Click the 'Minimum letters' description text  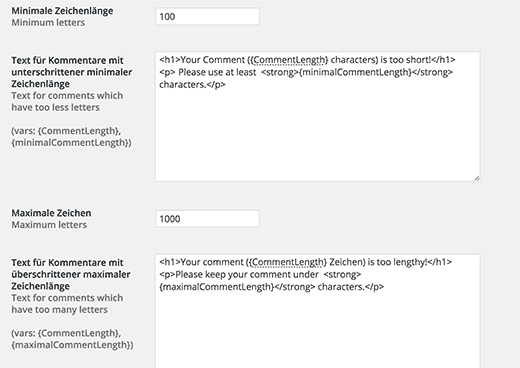pos(48,23)
